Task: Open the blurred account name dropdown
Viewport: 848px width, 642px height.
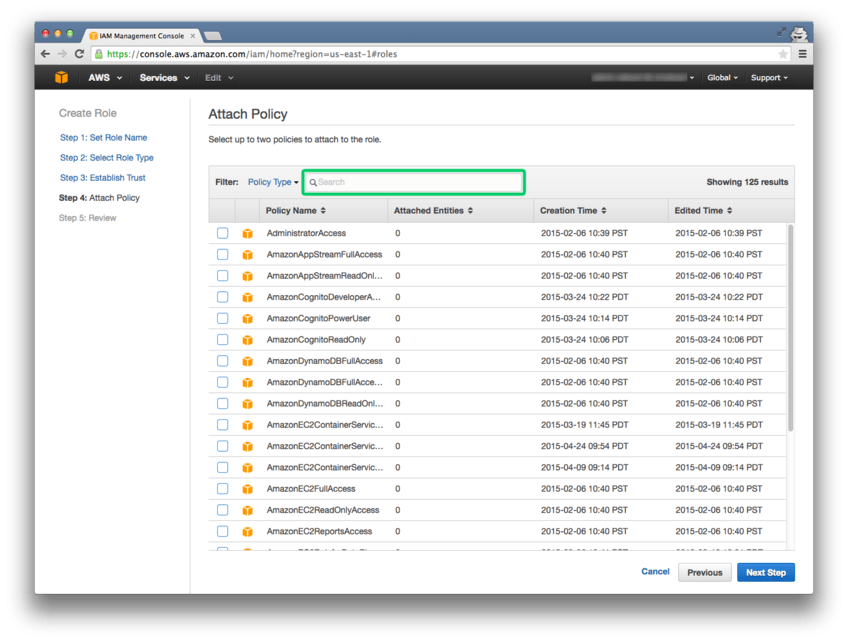Action: coord(642,78)
